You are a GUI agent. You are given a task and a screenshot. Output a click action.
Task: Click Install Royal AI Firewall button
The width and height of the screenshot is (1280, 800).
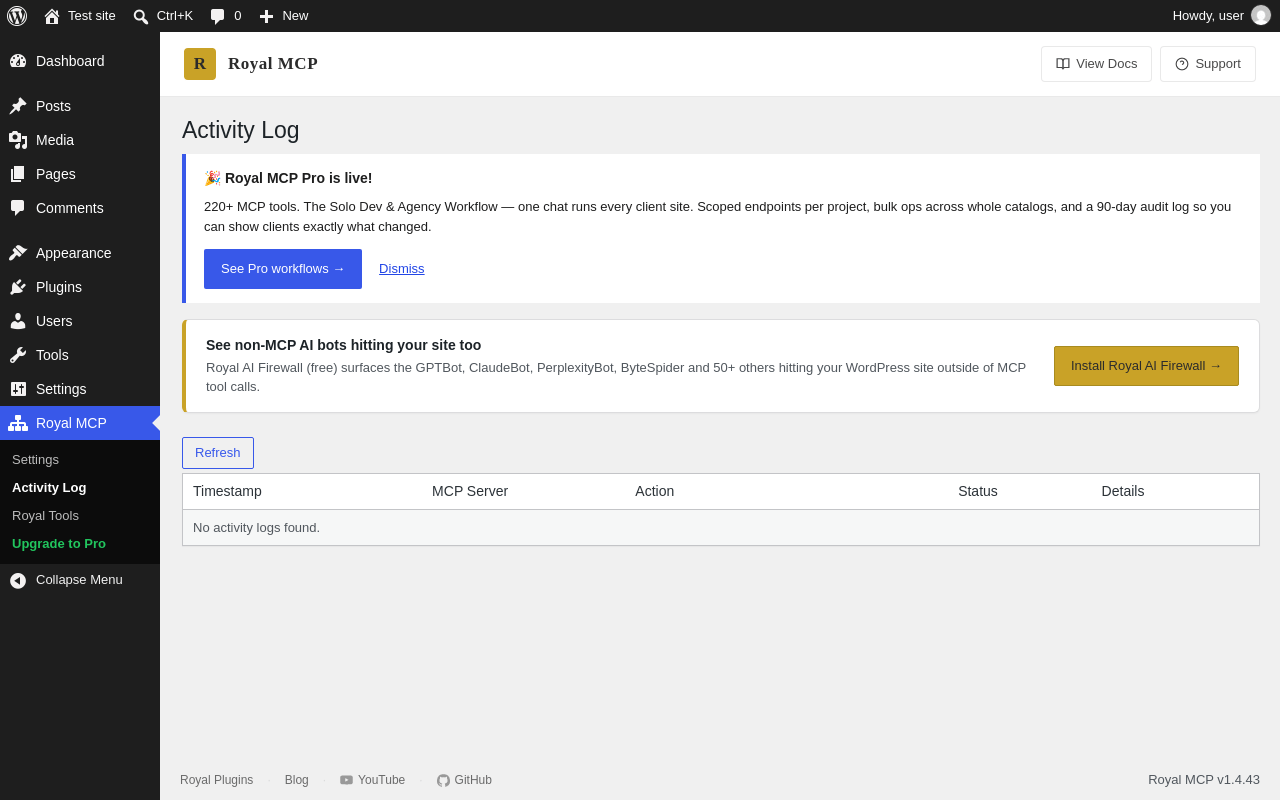pos(1146,366)
